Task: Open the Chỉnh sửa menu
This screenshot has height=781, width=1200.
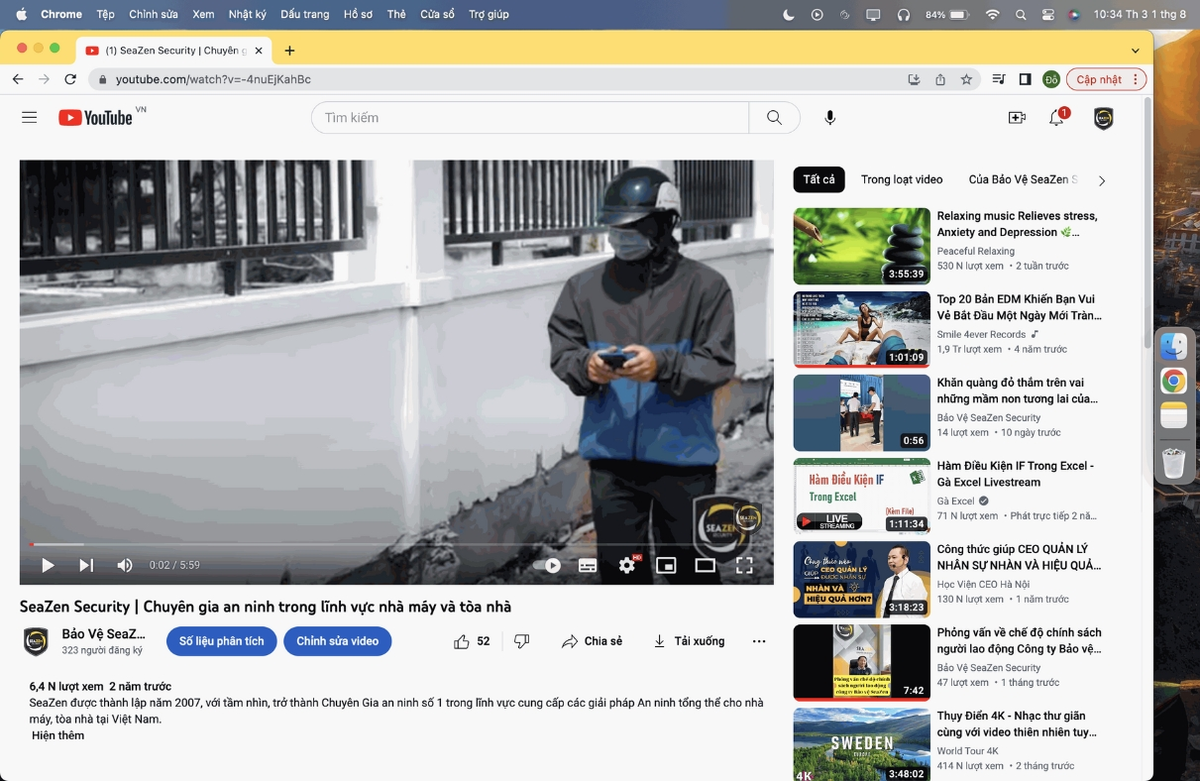Action: tap(153, 14)
